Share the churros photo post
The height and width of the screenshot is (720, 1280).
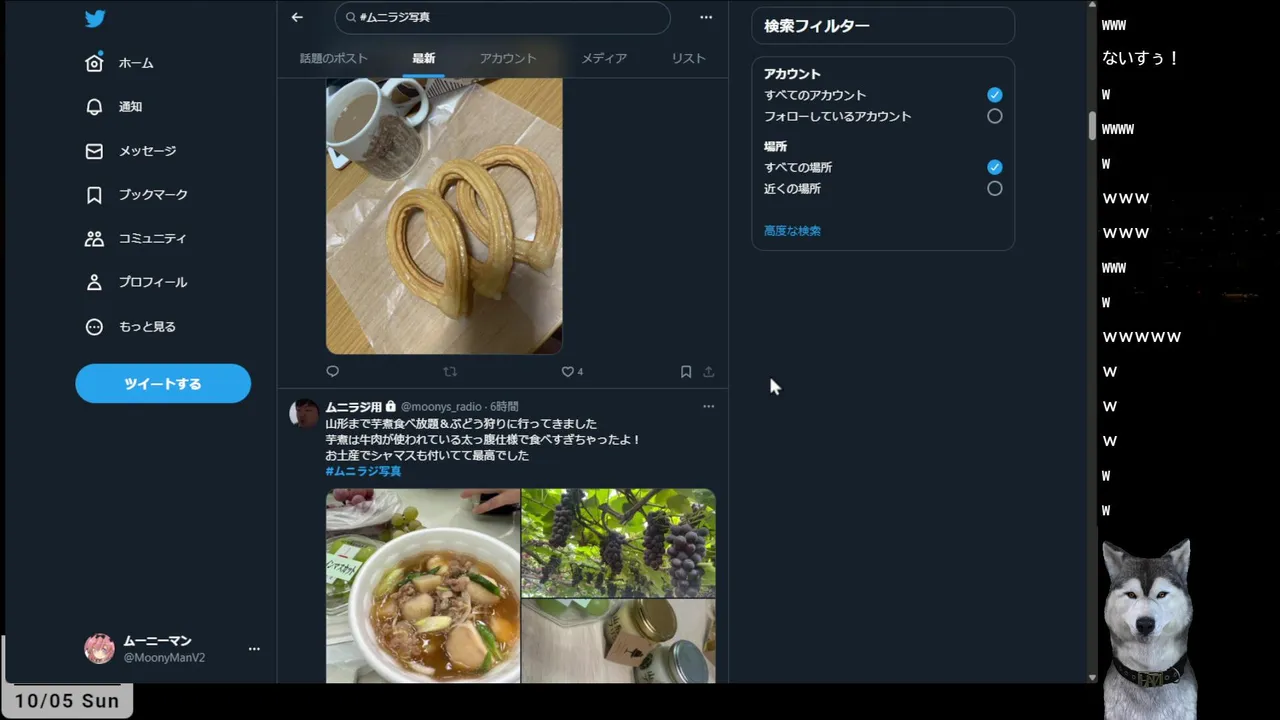(x=709, y=371)
